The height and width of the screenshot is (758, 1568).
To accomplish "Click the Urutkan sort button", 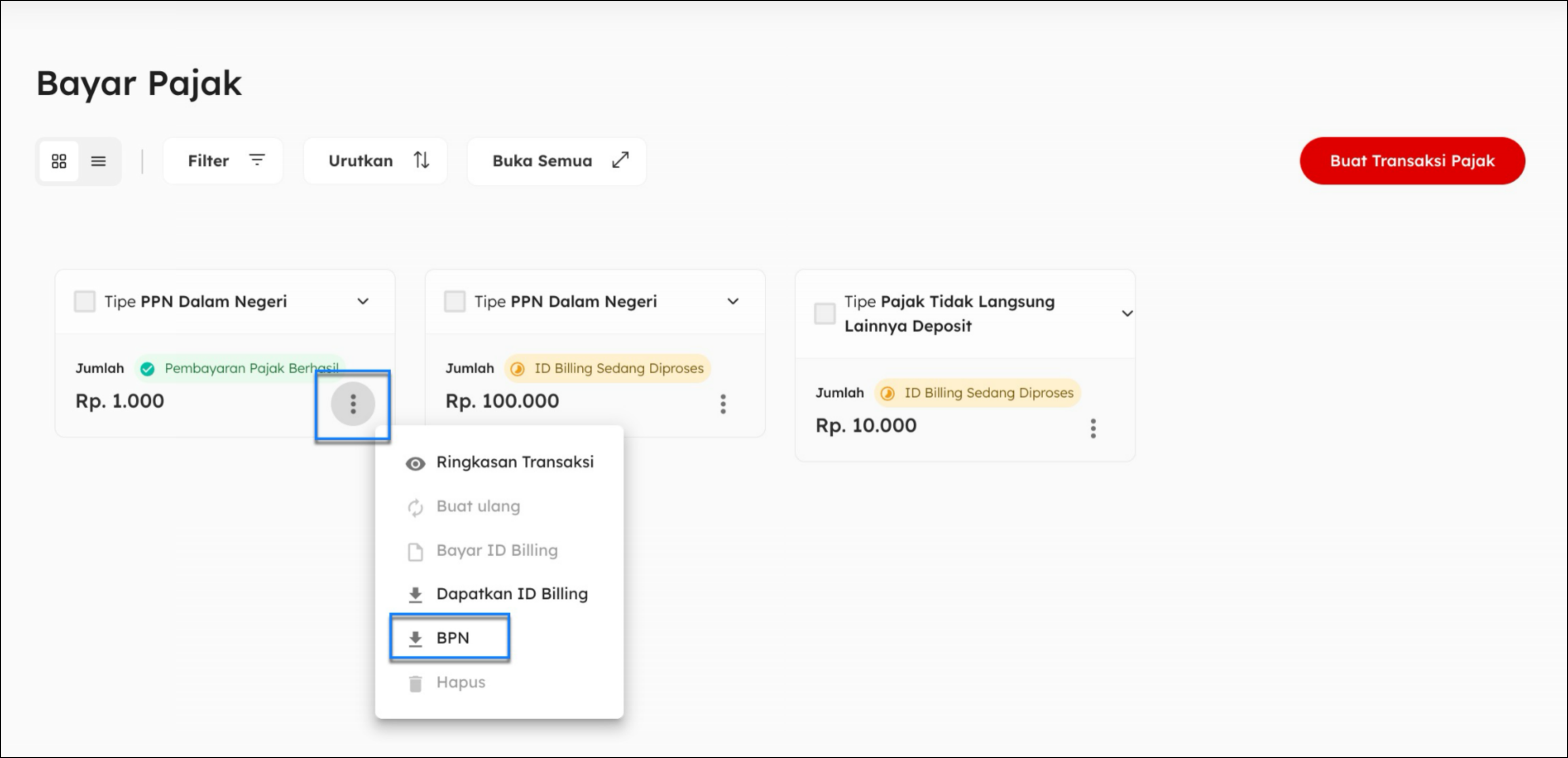I will click(x=376, y=161).
